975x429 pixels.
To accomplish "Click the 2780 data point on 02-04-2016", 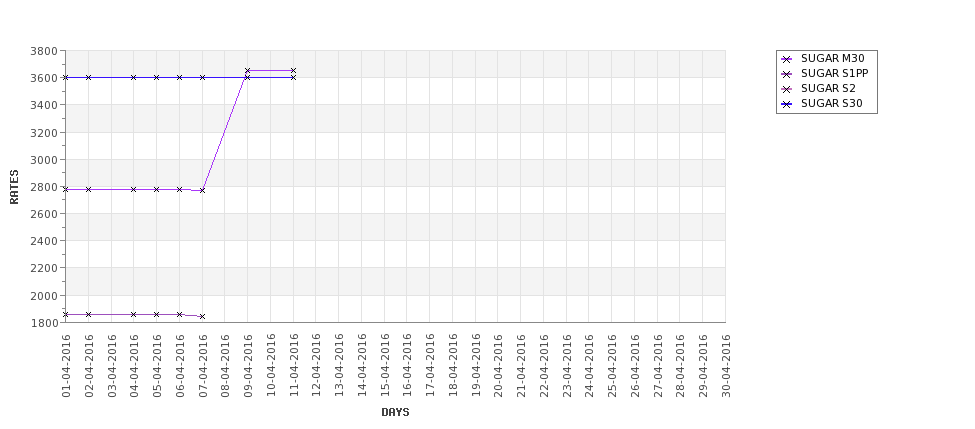I will [88, 189].
